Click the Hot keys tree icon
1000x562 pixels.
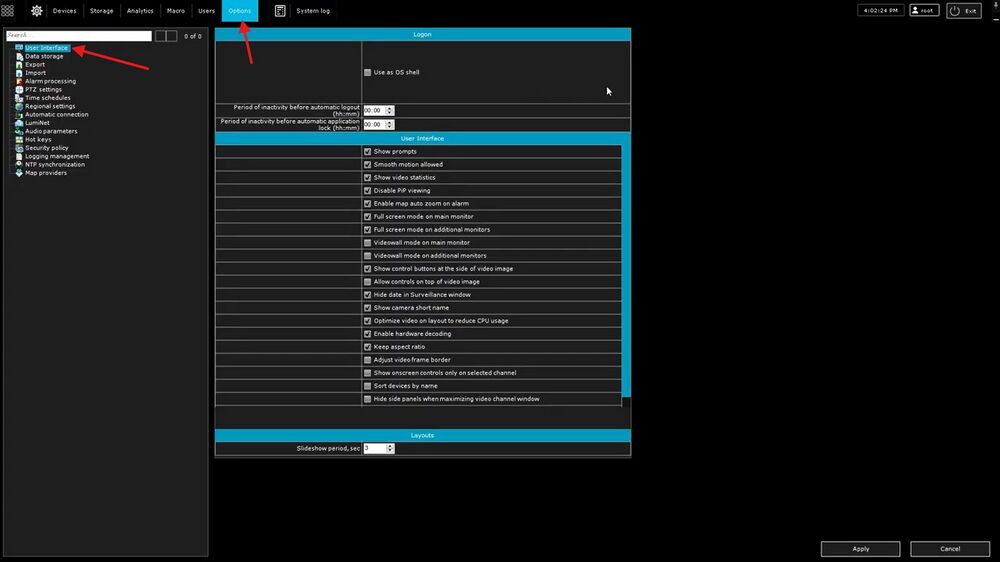(x=19, y=139)
